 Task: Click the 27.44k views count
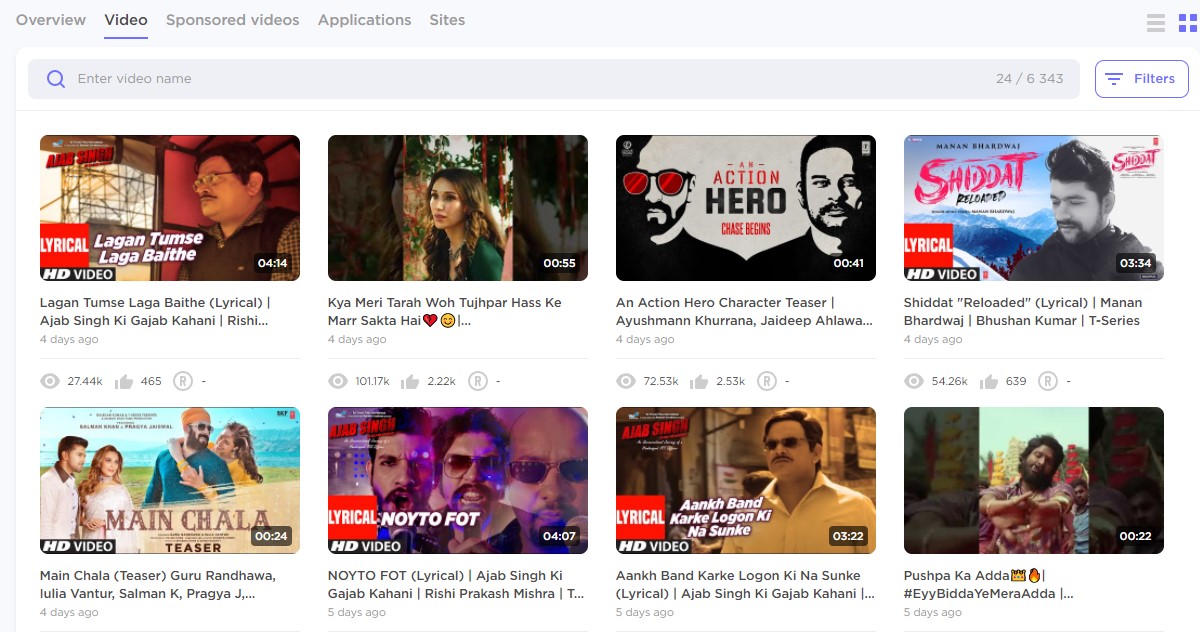pyautogui.click(x=85, y=381)
